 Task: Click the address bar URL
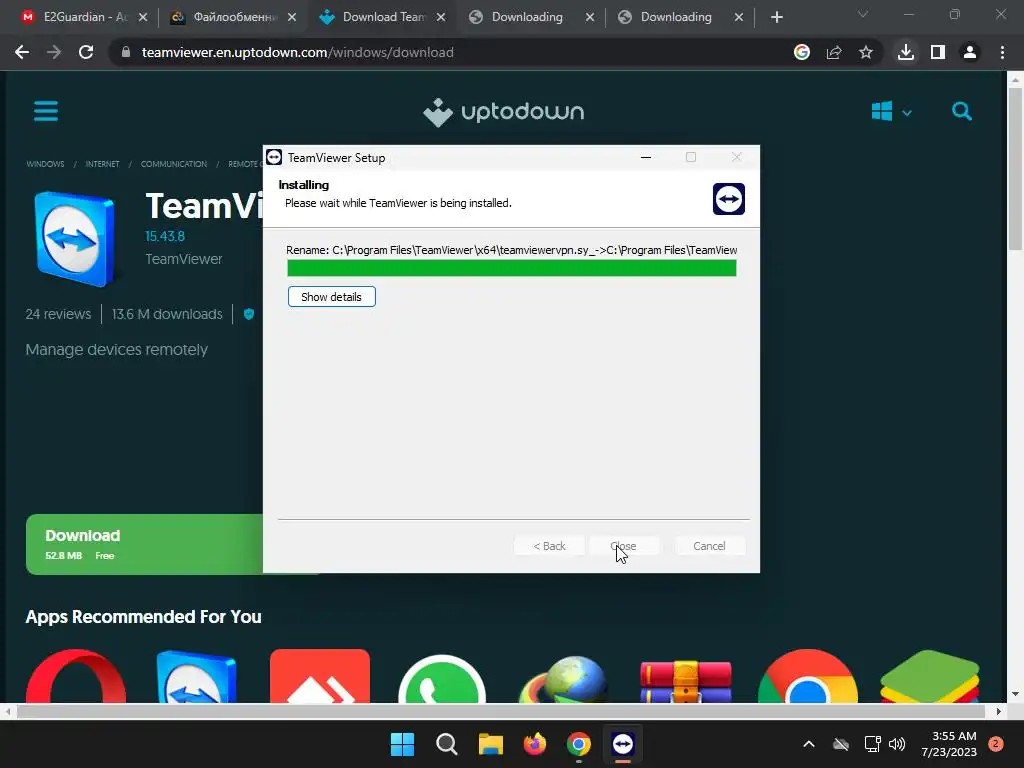click(x=297, y=52)
